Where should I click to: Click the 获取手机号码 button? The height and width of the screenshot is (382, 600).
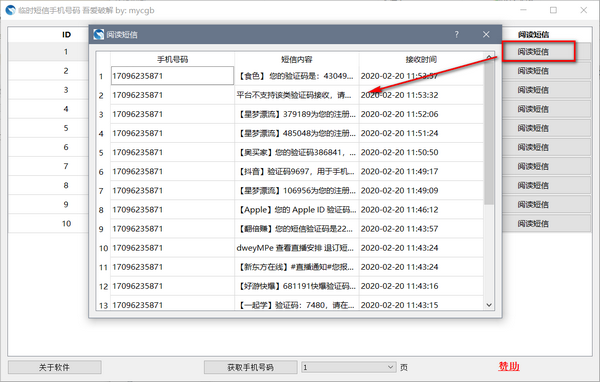click(250, 367)
